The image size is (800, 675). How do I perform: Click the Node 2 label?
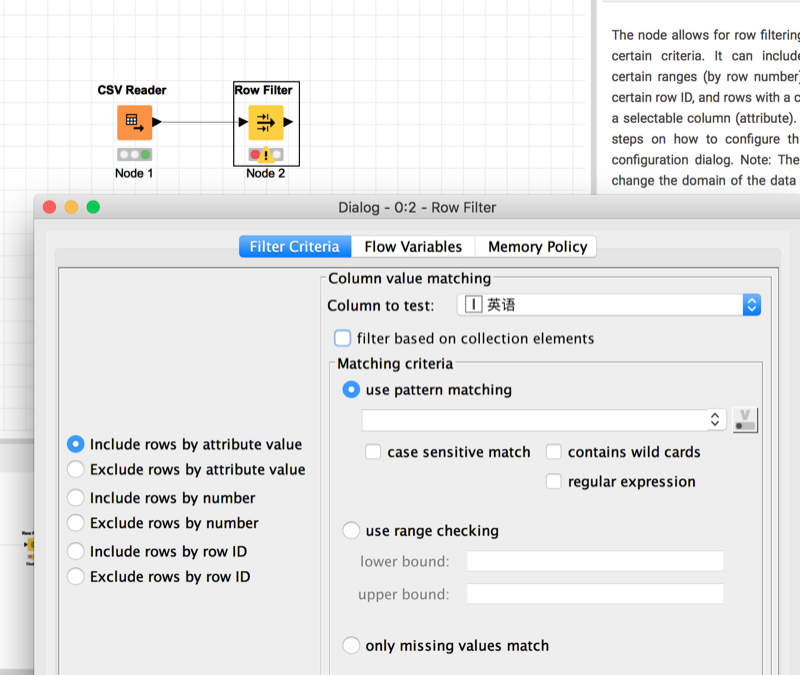coord(265,173)
